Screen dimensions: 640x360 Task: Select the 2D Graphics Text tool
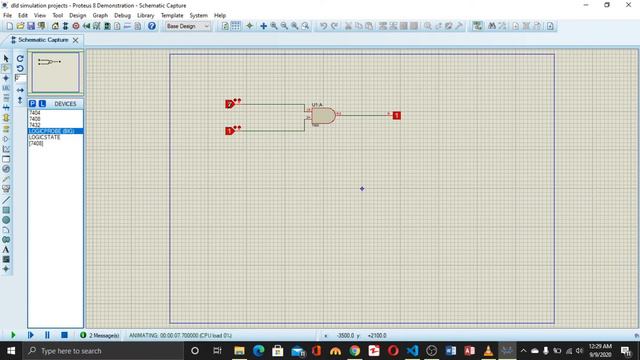pos(6,249)
